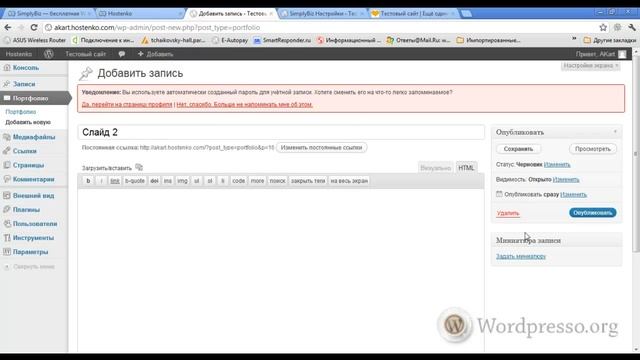Click Задать миниатюру link

point(521,256)
